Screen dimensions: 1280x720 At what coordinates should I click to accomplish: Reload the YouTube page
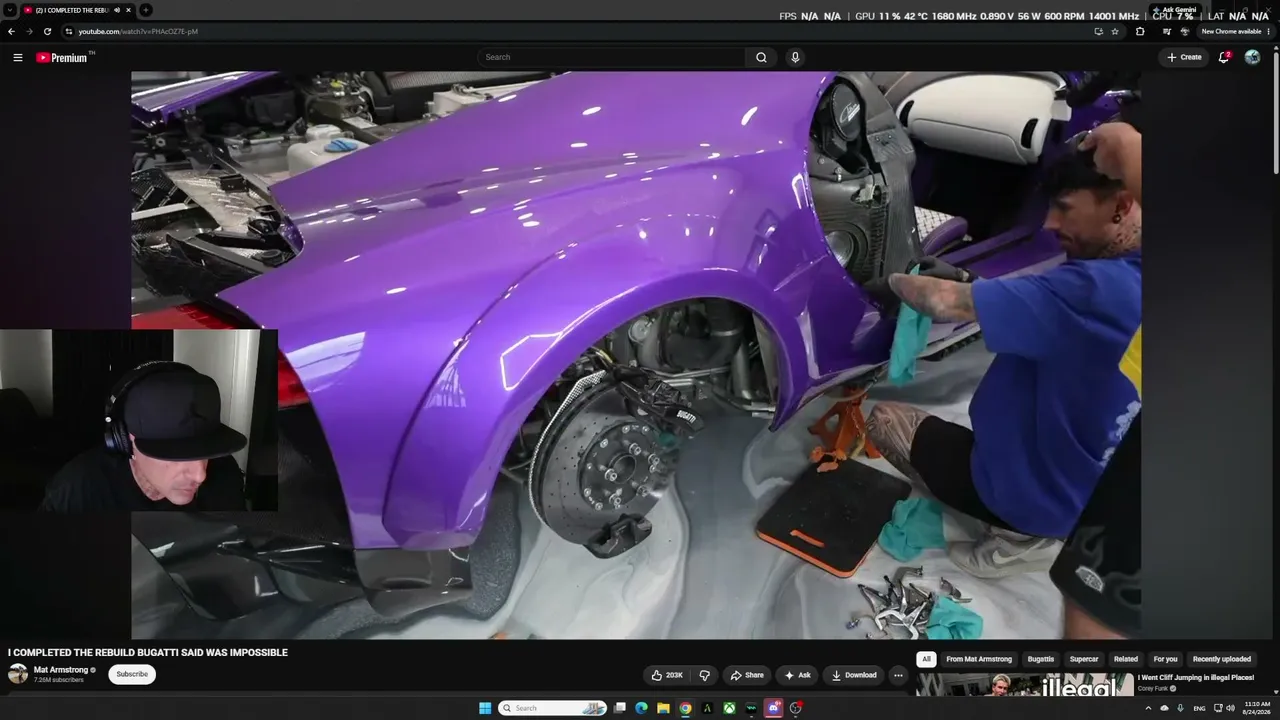(x=47, y=31)
